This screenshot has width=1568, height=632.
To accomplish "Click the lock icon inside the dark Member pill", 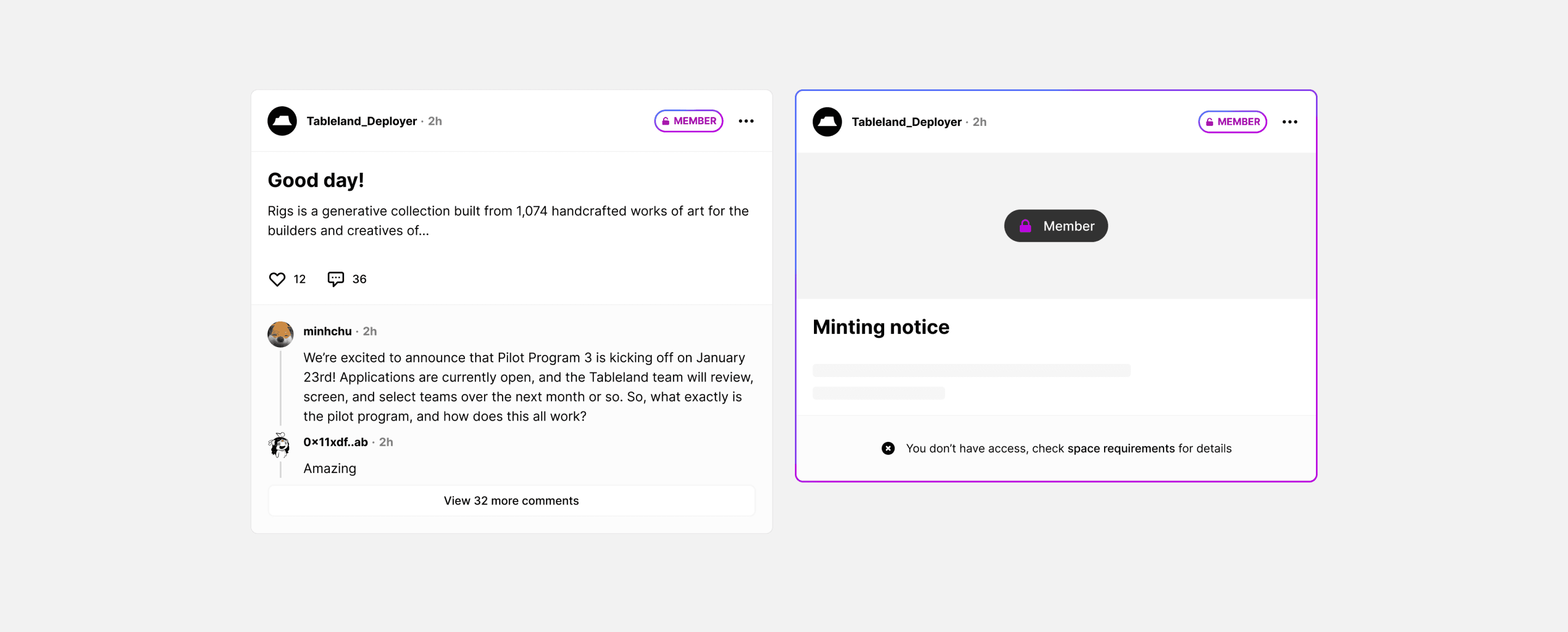I will (x=1025, y=225).
